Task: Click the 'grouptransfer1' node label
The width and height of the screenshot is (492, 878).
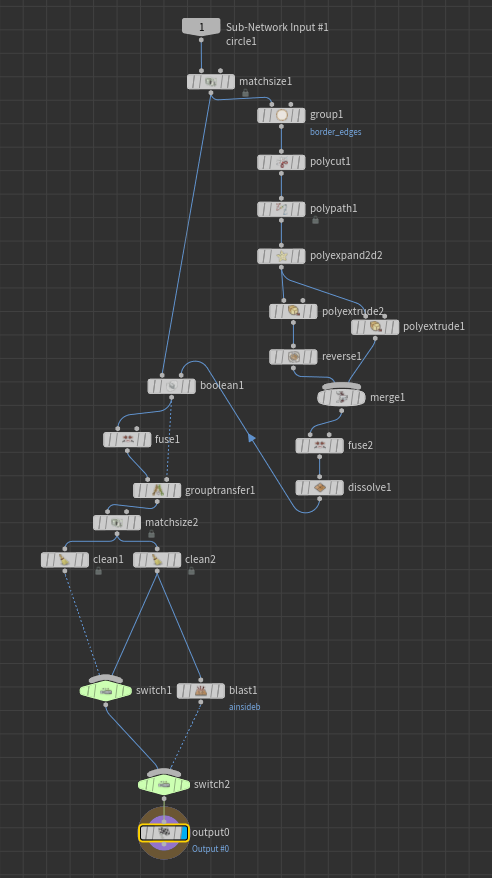Action: tap(220, 490)
